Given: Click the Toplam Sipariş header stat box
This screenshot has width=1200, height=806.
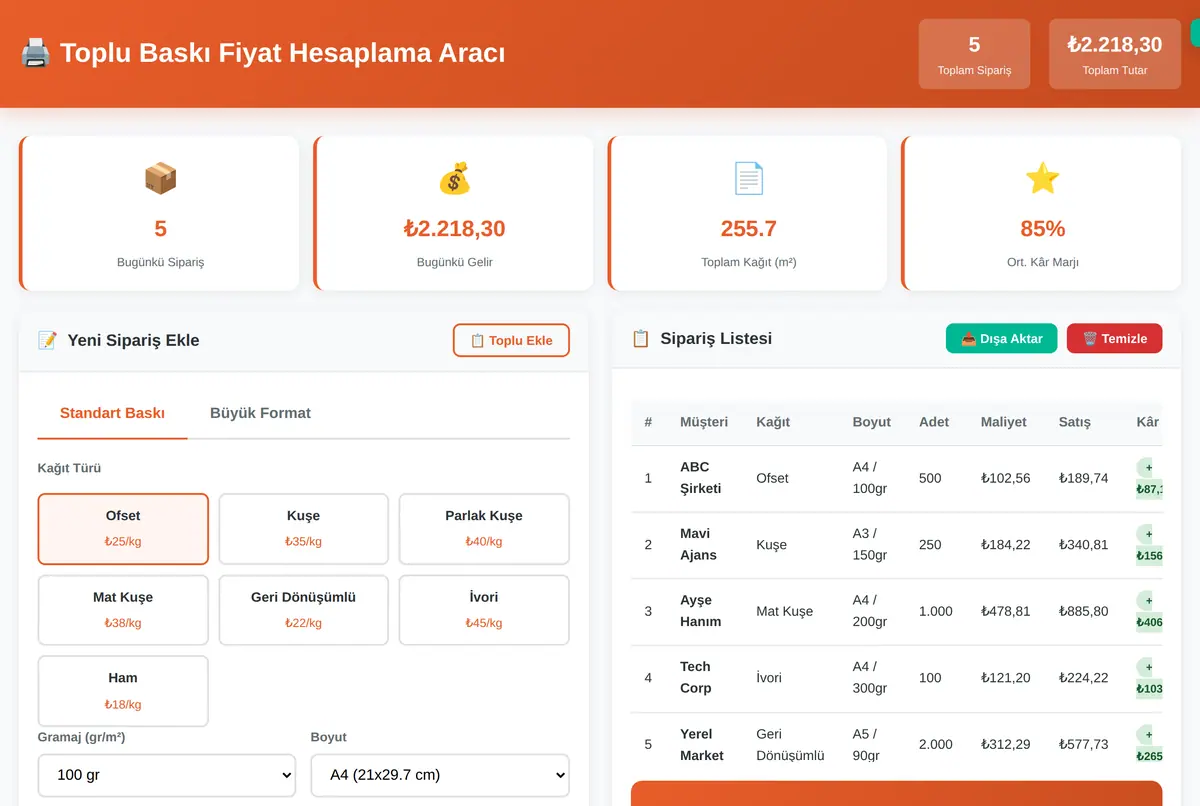Looking at the screenshot, I should coord(974,54).
